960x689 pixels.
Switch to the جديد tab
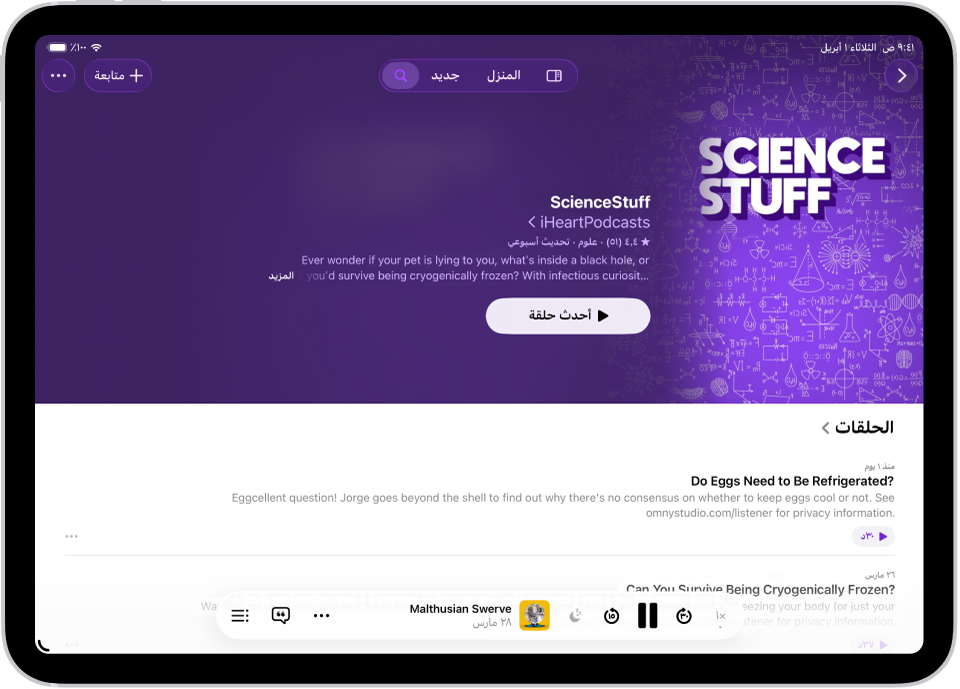445,75
